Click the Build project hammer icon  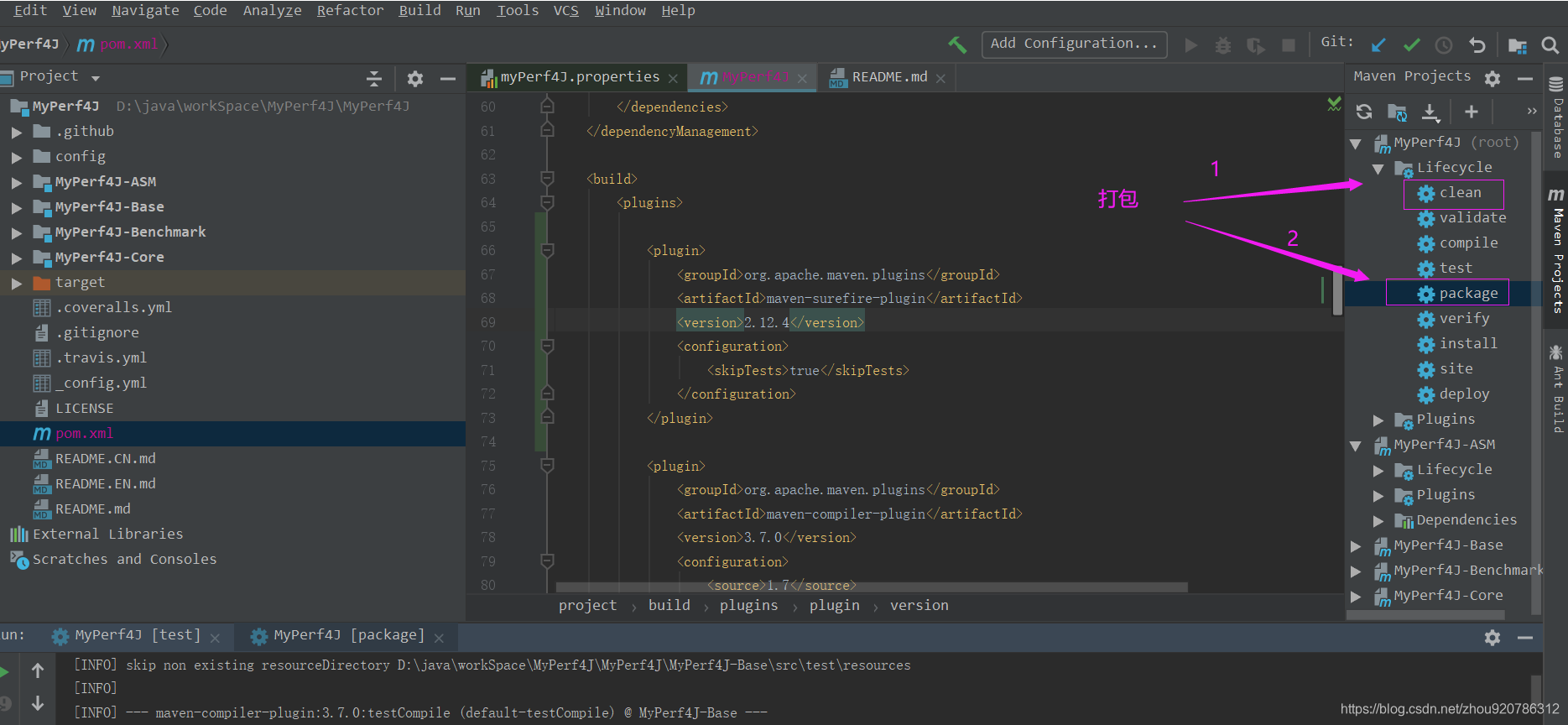point(957,44)
